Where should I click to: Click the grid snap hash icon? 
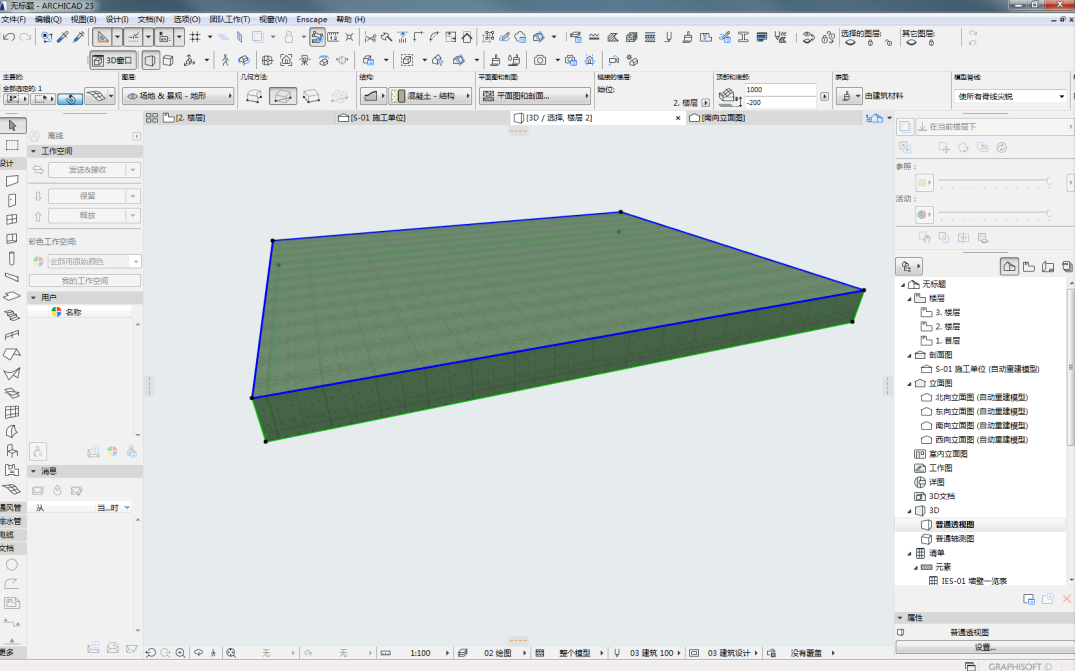(x=195, y=36)
